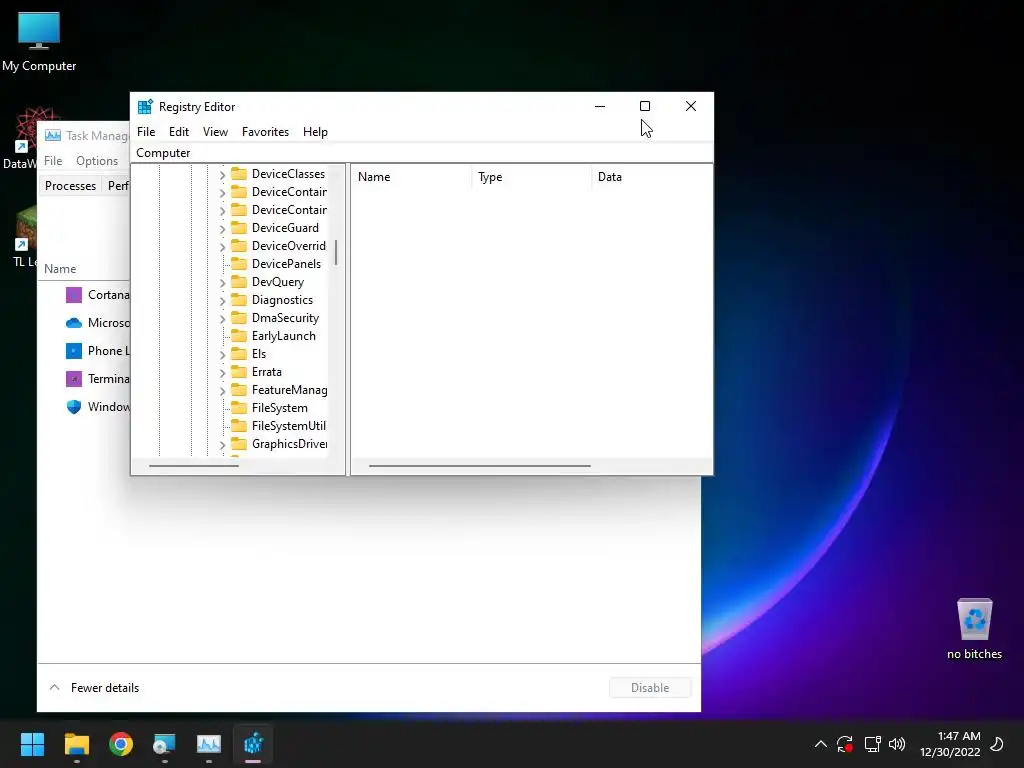Click Microsoft OneDrive cloud icon in Task Manager

pyautogui.click(x=74, y=323)
